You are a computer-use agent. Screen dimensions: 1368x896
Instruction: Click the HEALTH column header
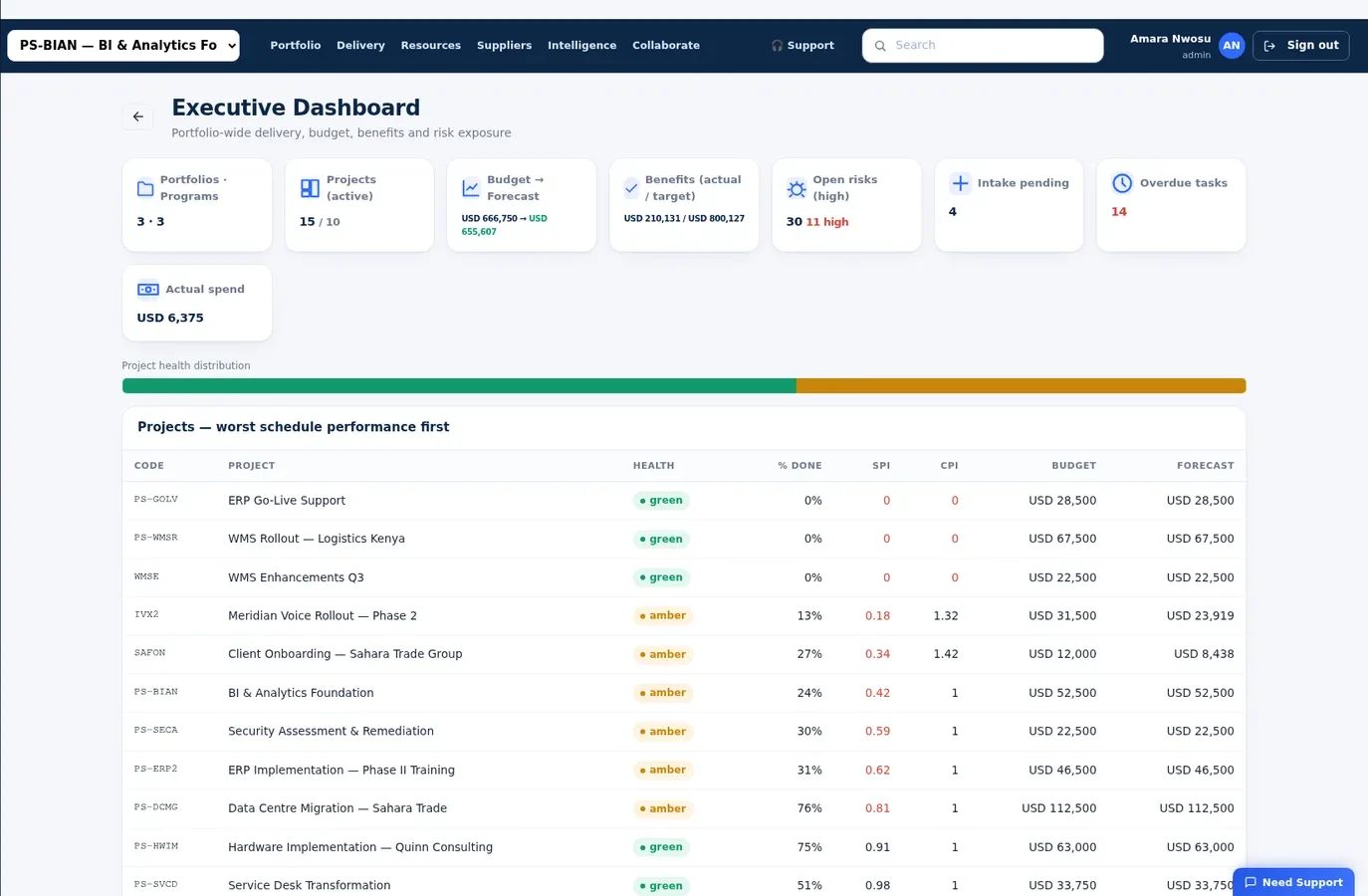[653, 466]
